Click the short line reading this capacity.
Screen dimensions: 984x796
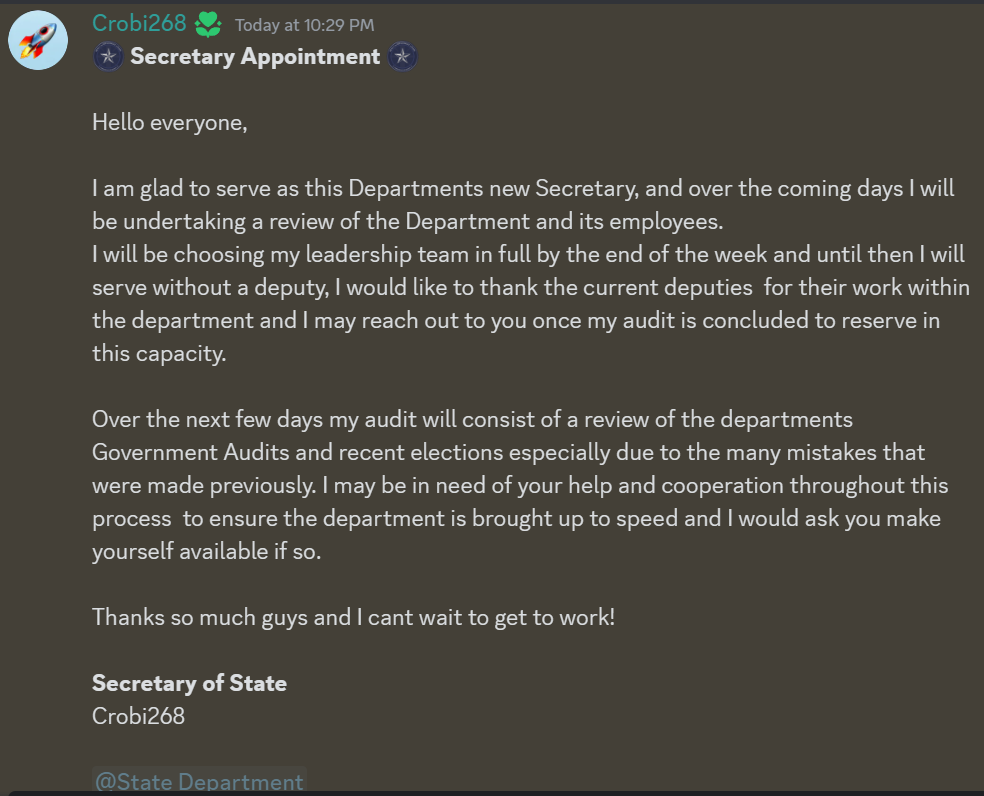tap(159, 353)
